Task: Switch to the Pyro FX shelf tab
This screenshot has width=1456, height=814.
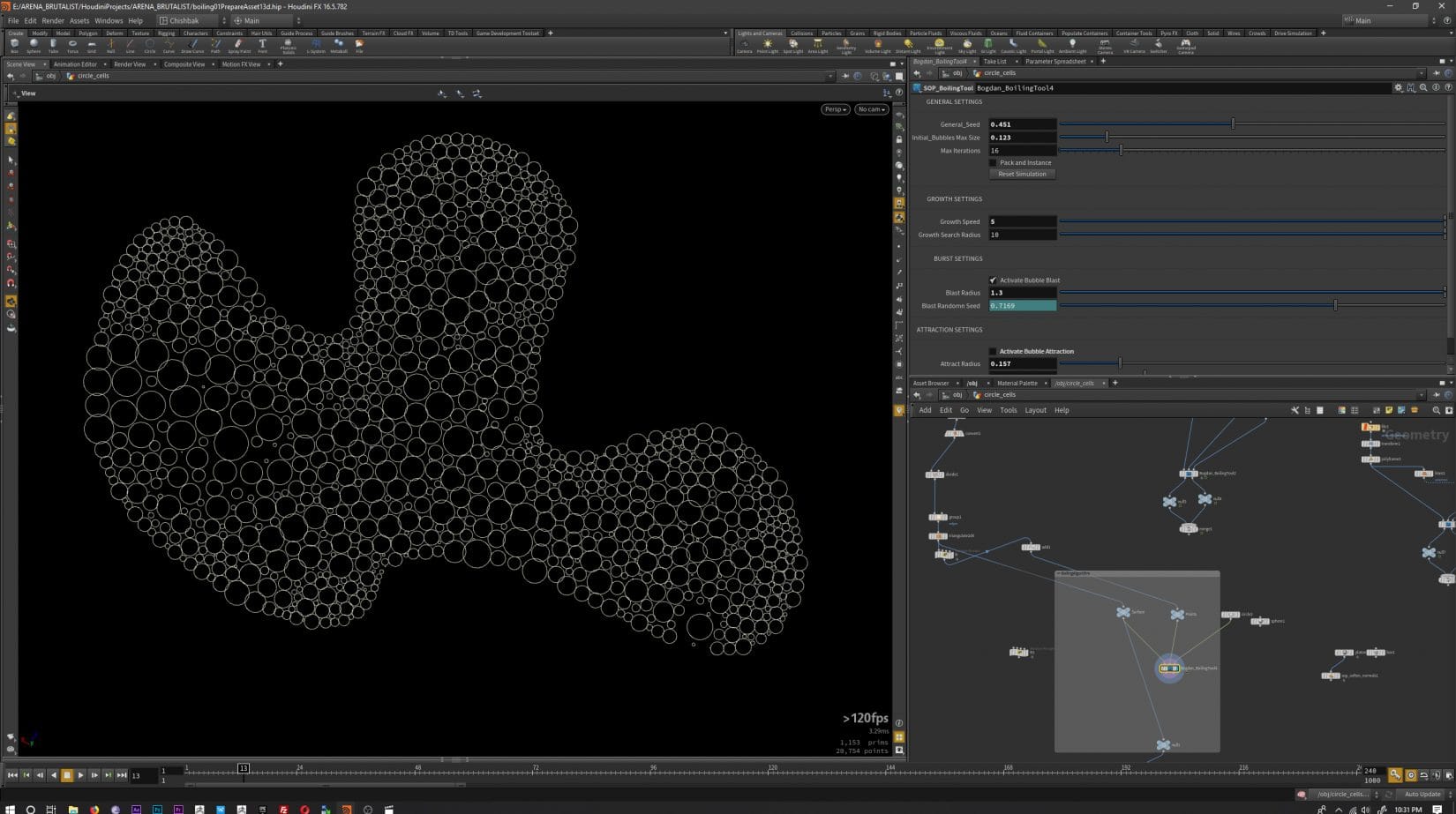Action: (x=1167, y=33)
